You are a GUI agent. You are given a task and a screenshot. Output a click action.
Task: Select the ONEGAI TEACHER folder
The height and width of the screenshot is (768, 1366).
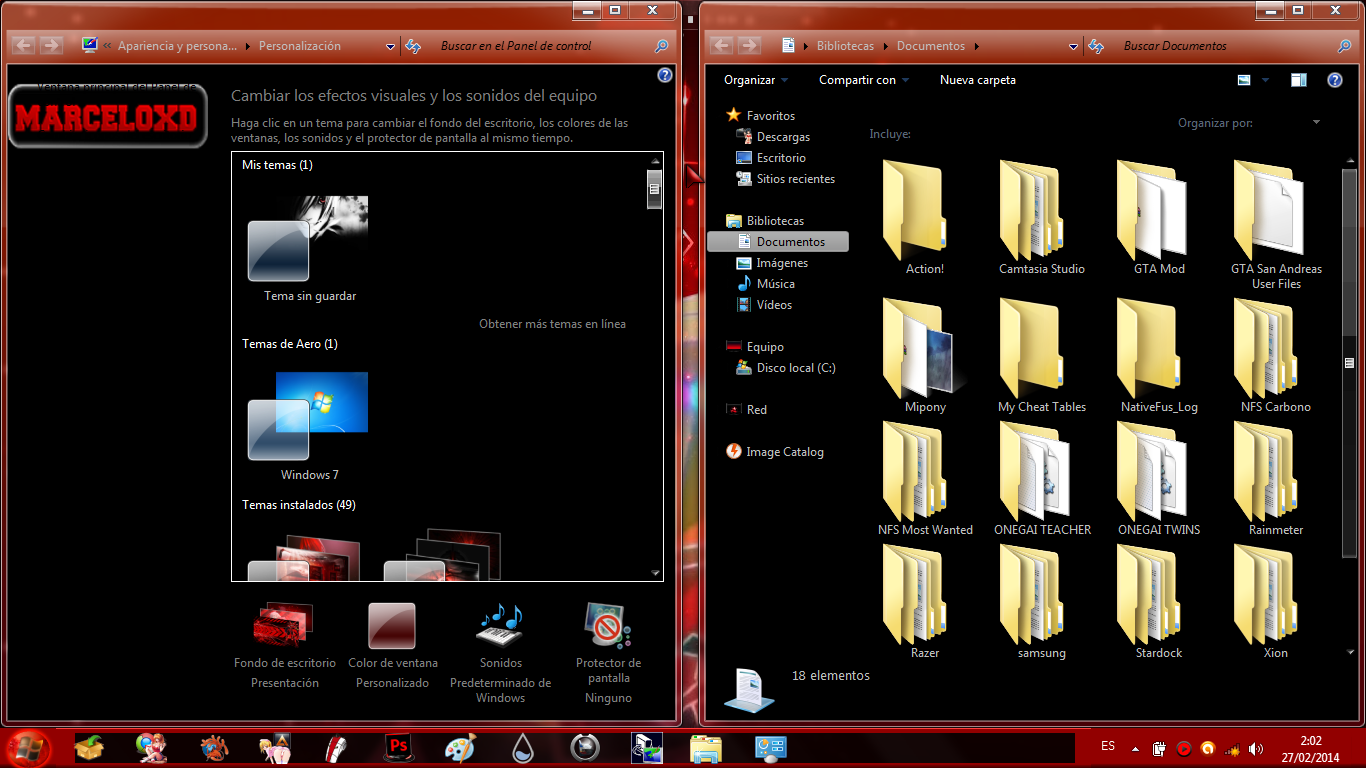[1042, 478]
